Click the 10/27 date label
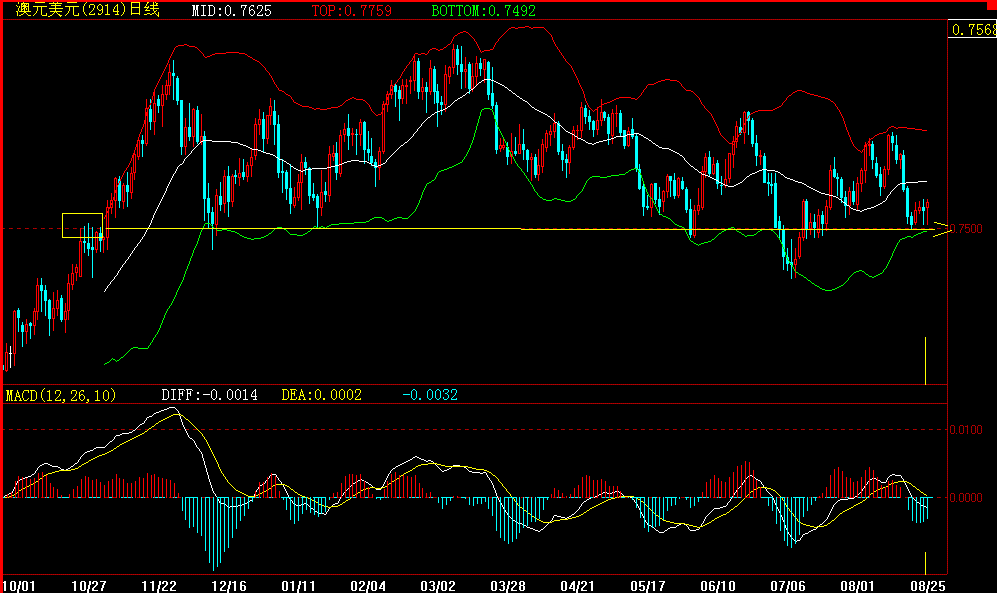 (88, 585)
